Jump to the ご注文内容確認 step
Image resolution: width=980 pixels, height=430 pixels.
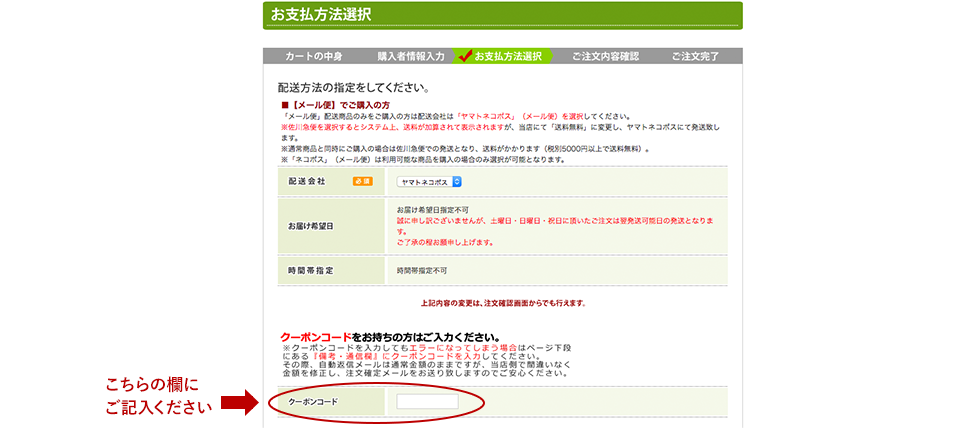point(605,56)
